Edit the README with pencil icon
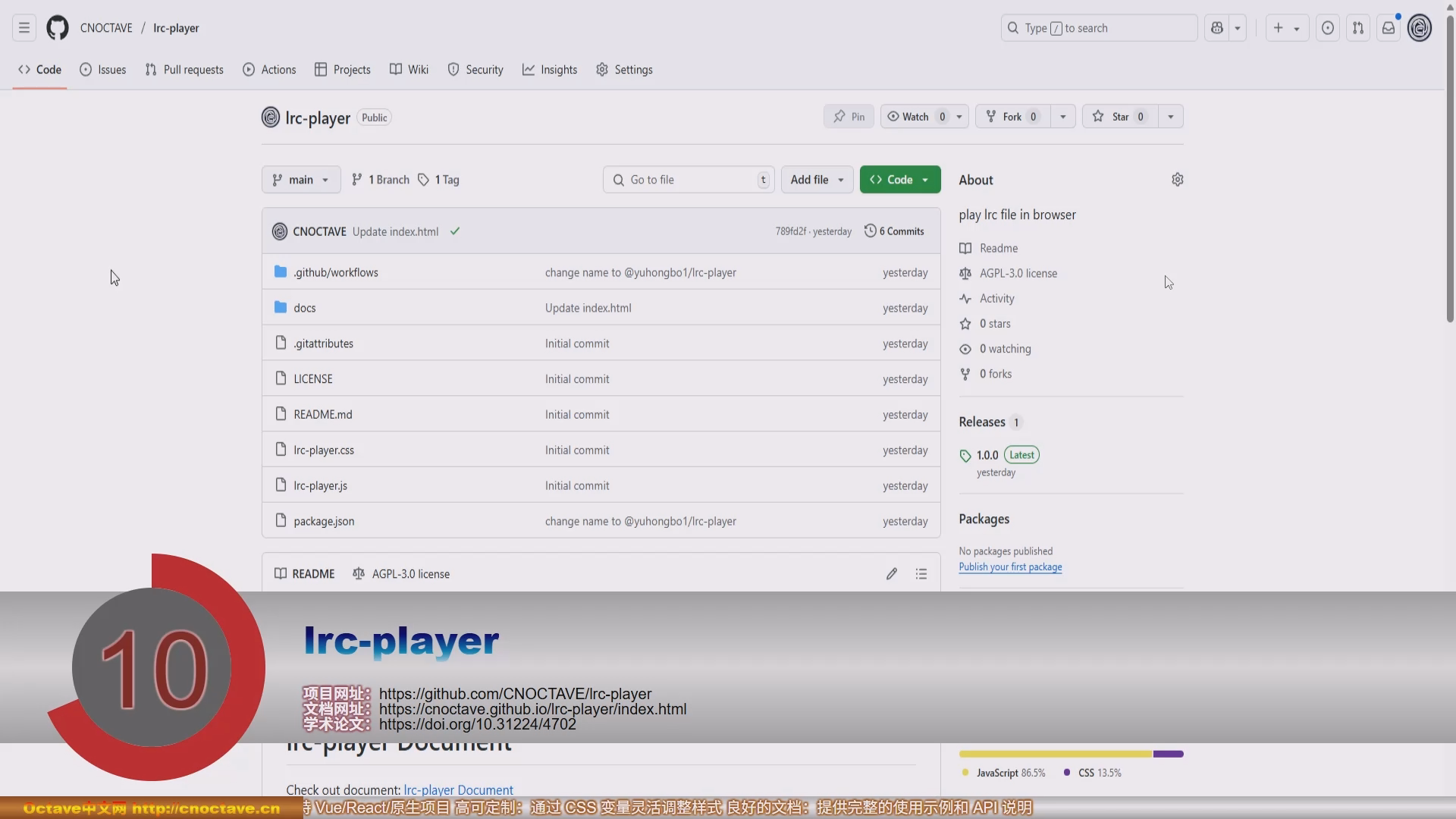This screenshot has width=1456, height=819. point(892,574)
